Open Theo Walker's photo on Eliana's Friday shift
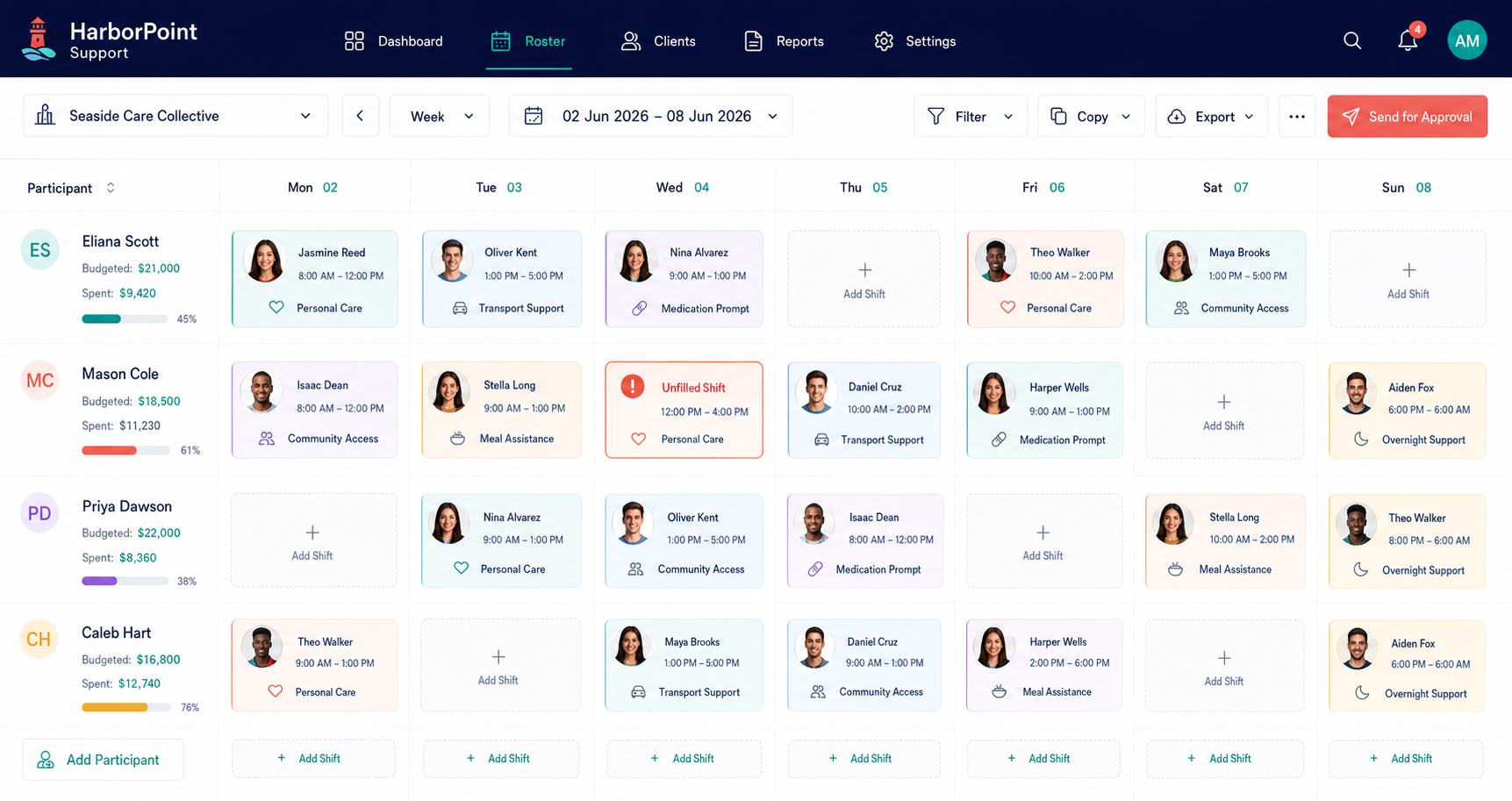1512x801 pixels. click(996, 261)
